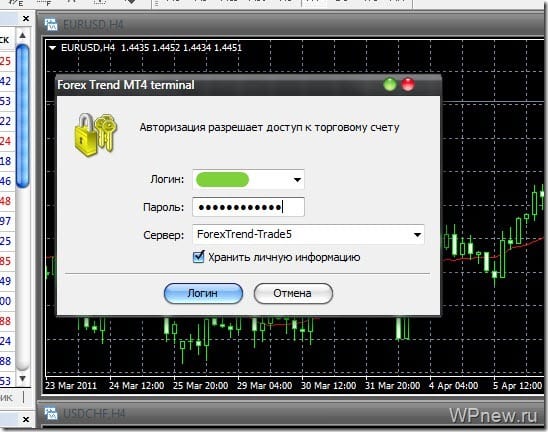Click the Отмена cancel button
Image resolution: width=548 pixels, height=432 pixels.
click(x=293, y=293)
